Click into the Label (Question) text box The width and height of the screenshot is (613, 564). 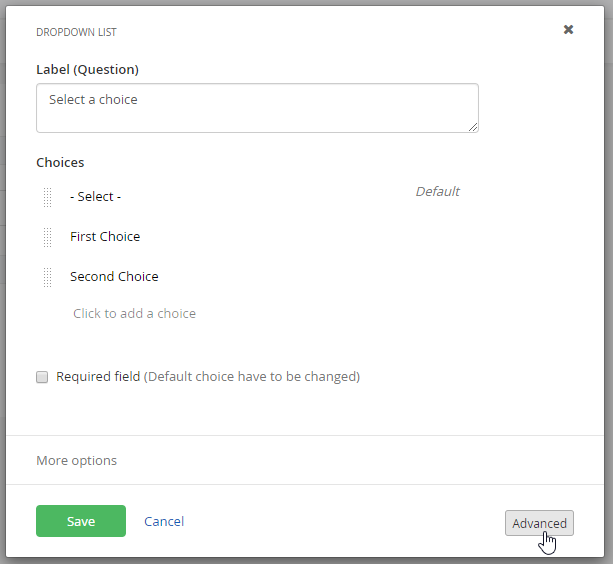[x=257, y=108]
